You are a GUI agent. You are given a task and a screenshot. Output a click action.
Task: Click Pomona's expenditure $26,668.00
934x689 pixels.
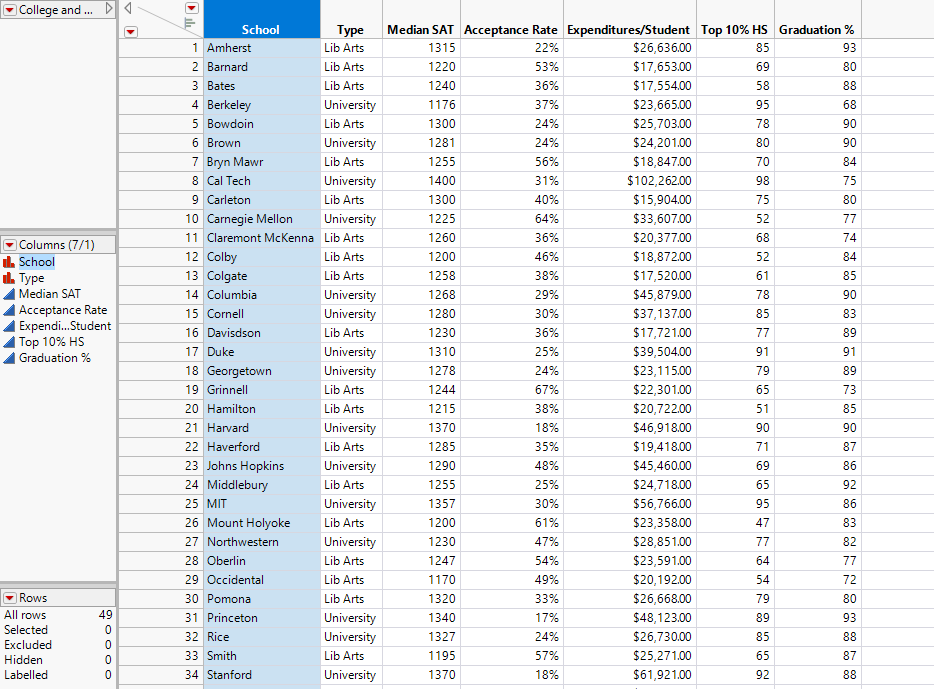click(x=630, y=599)
